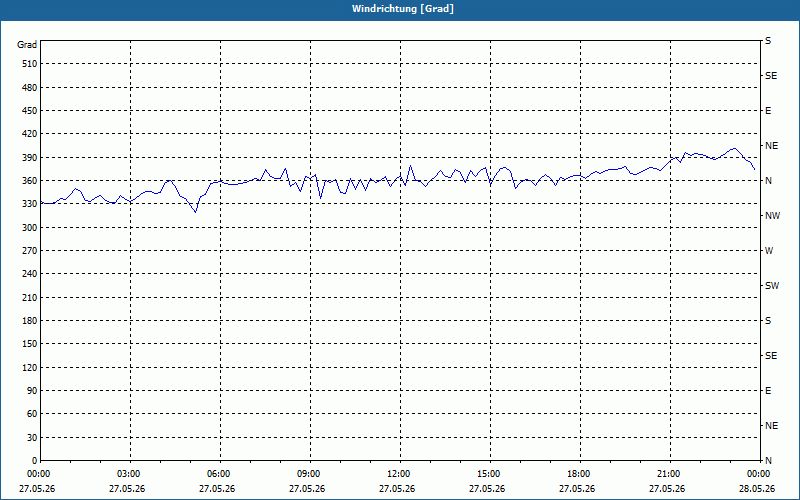Click the 330 y-axis tick label
This screenshot has height=500, width=800.
30,204
